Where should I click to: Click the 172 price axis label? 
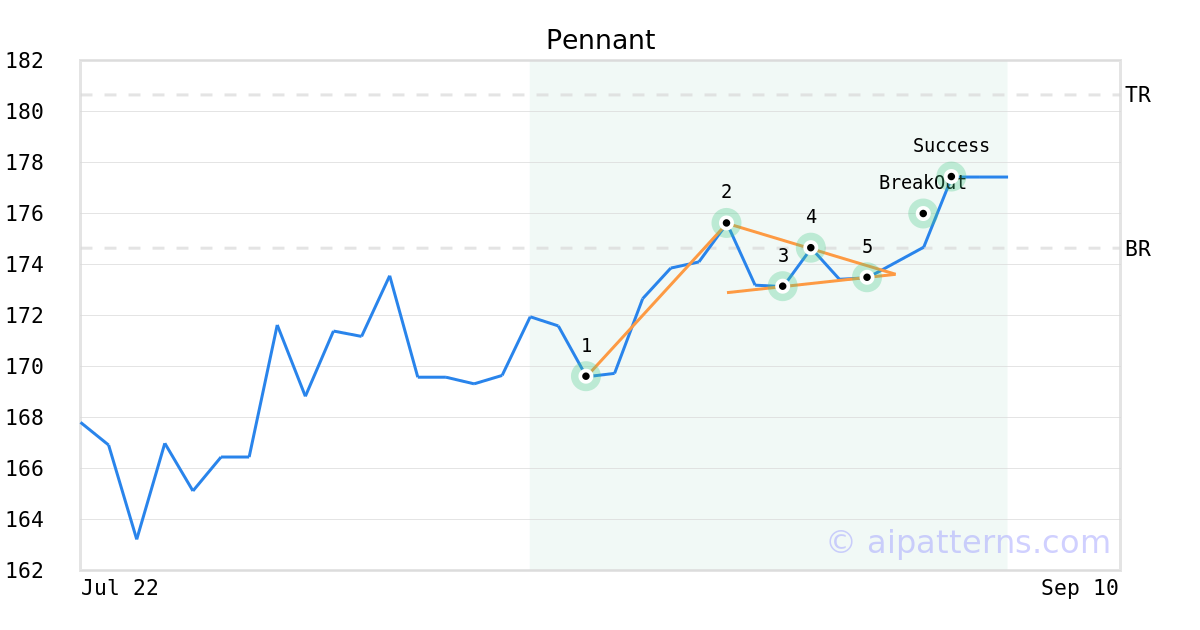click(x=25, y=316)
